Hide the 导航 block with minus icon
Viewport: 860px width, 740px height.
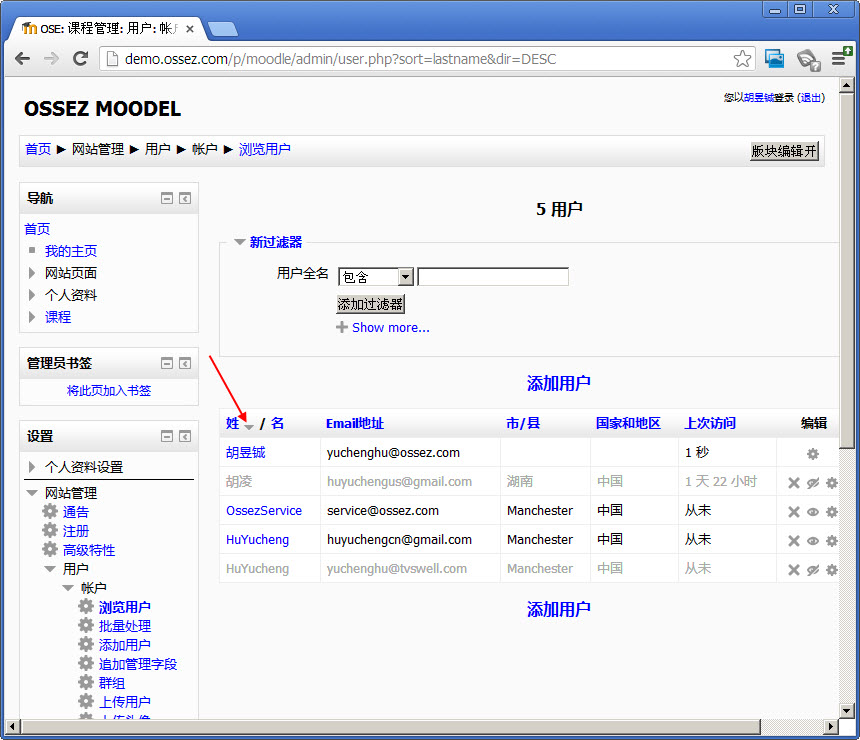coord(167,198)
